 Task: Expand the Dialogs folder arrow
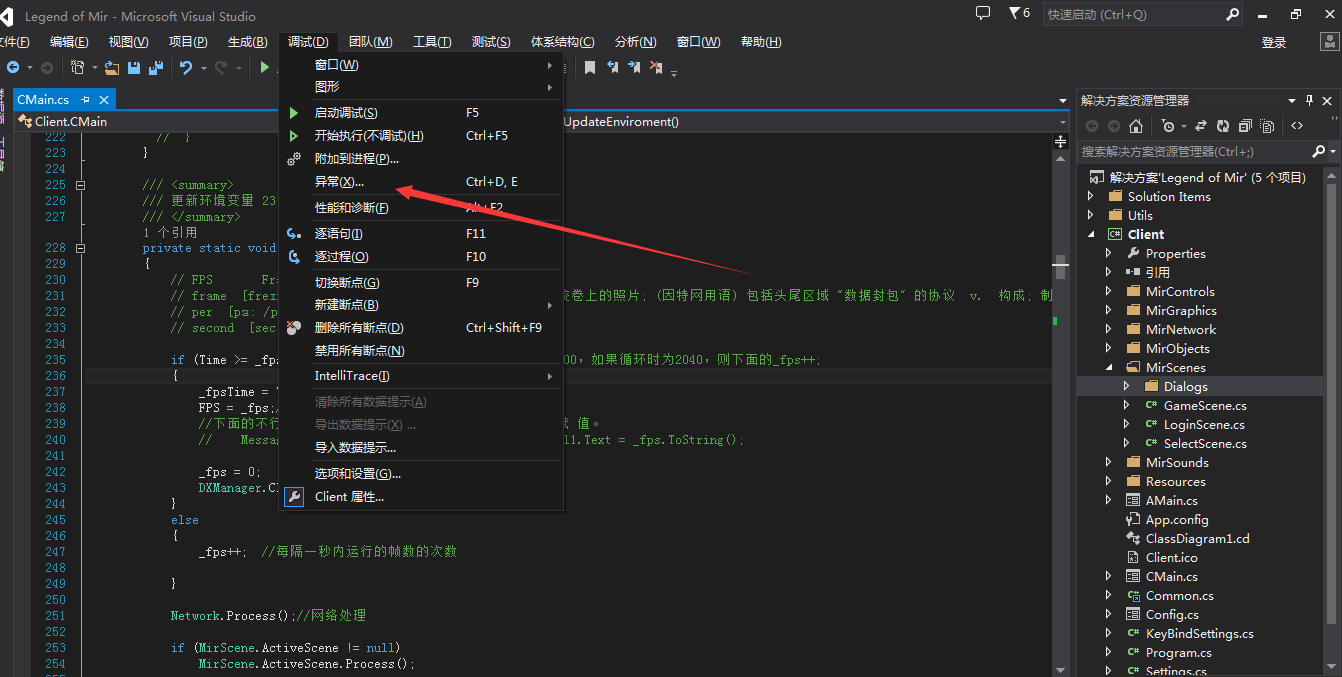[x=1127, y=387]
